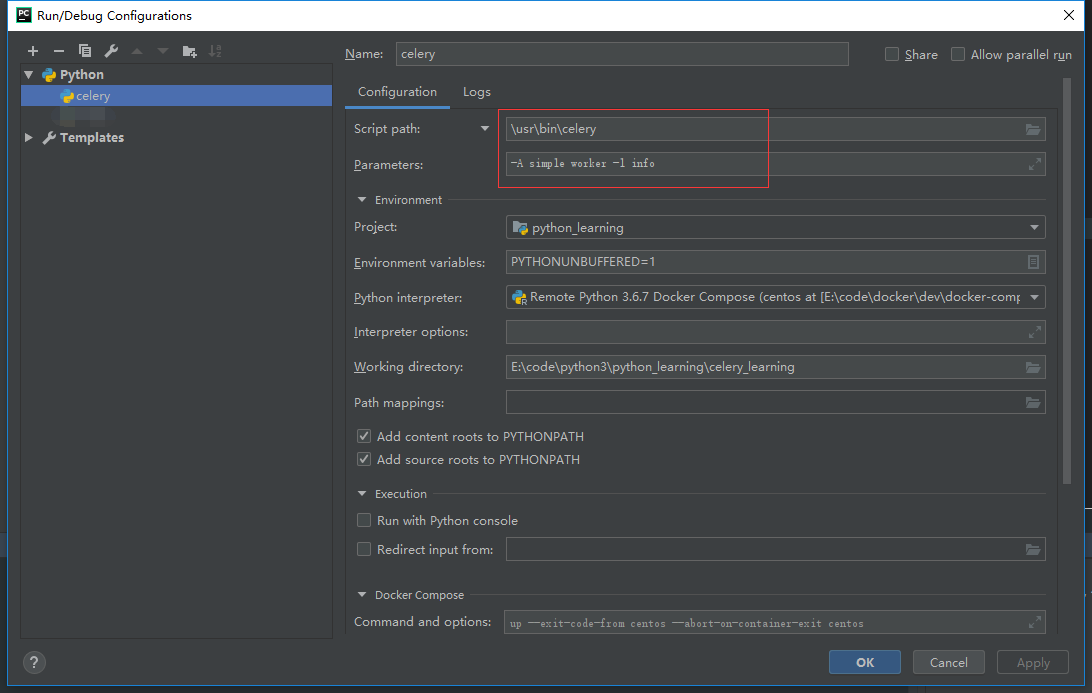Click the OK button
Viewport: 1092px width, 693px height.
point(864,662)
